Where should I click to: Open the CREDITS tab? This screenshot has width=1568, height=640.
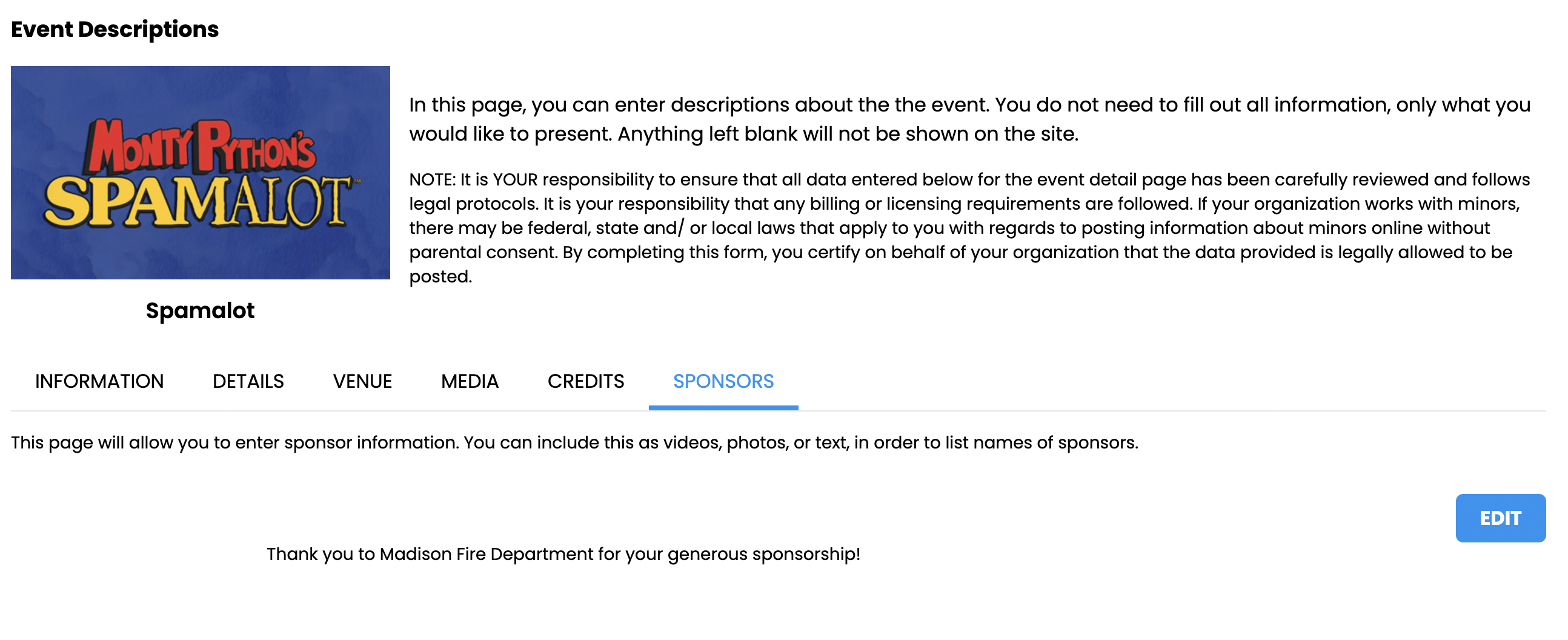(x=585, y=381)
